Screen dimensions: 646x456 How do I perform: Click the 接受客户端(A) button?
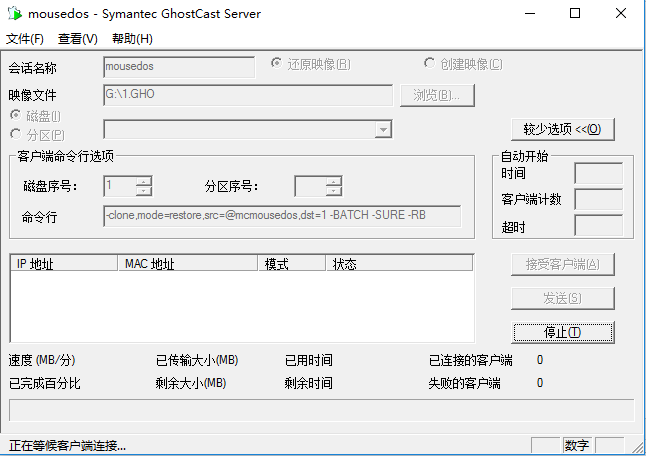tap(562, 264)
